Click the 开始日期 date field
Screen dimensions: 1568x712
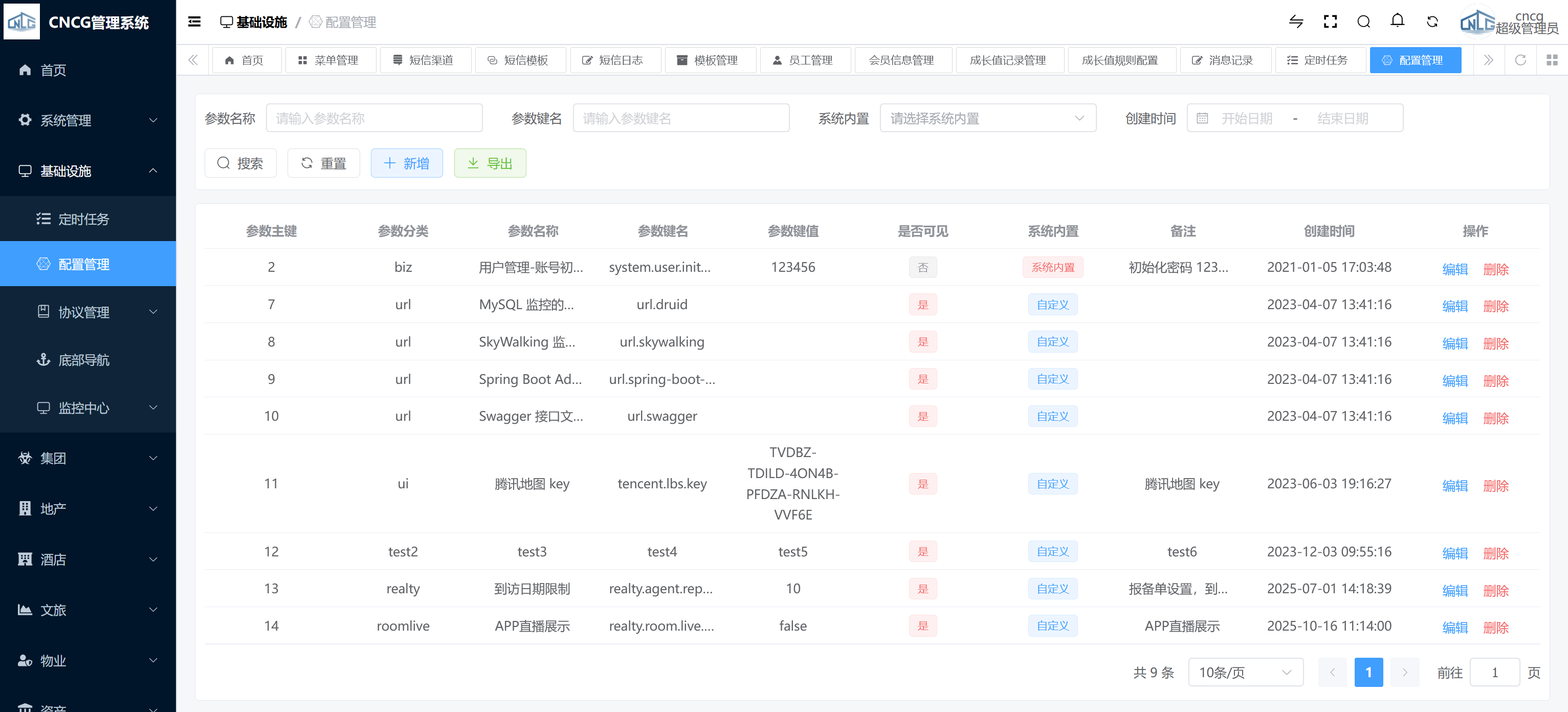click(x=1247, y=118)
